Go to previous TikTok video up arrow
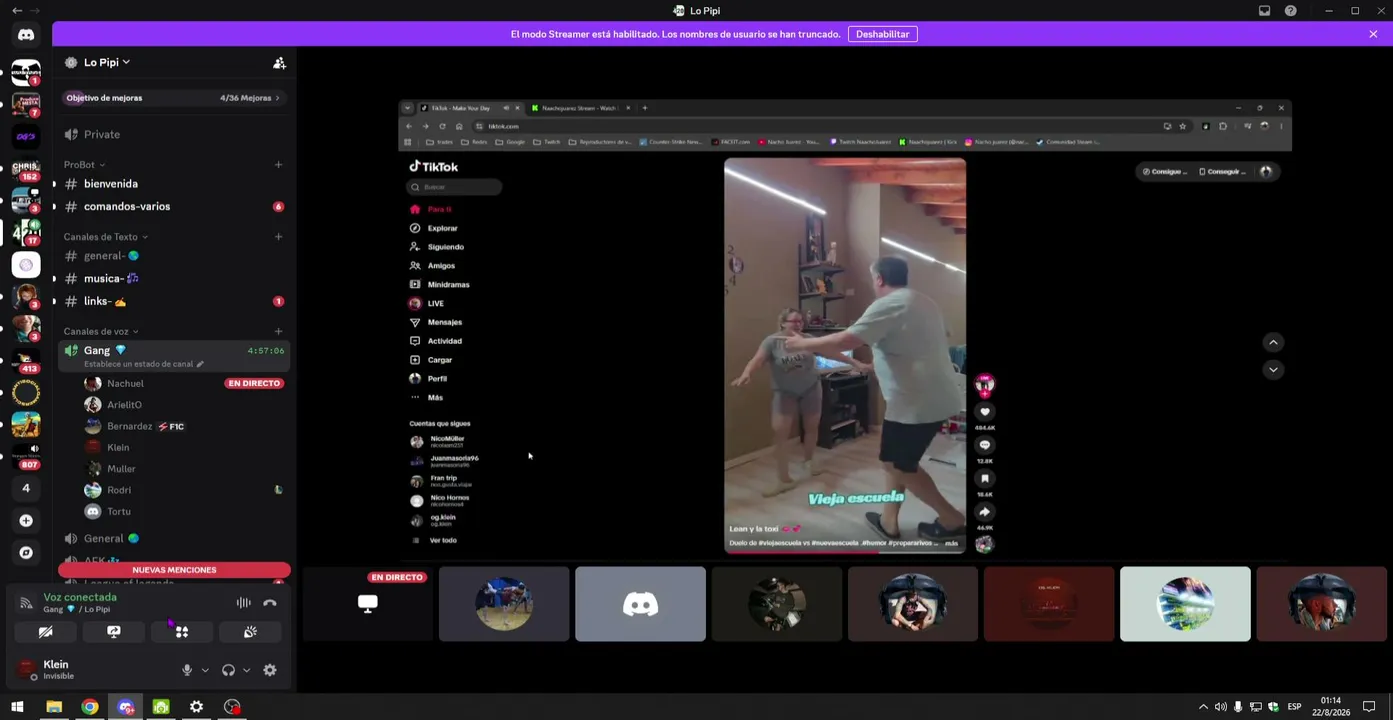Viewport: 1393px width, 720px height. tap(1273, 342)
